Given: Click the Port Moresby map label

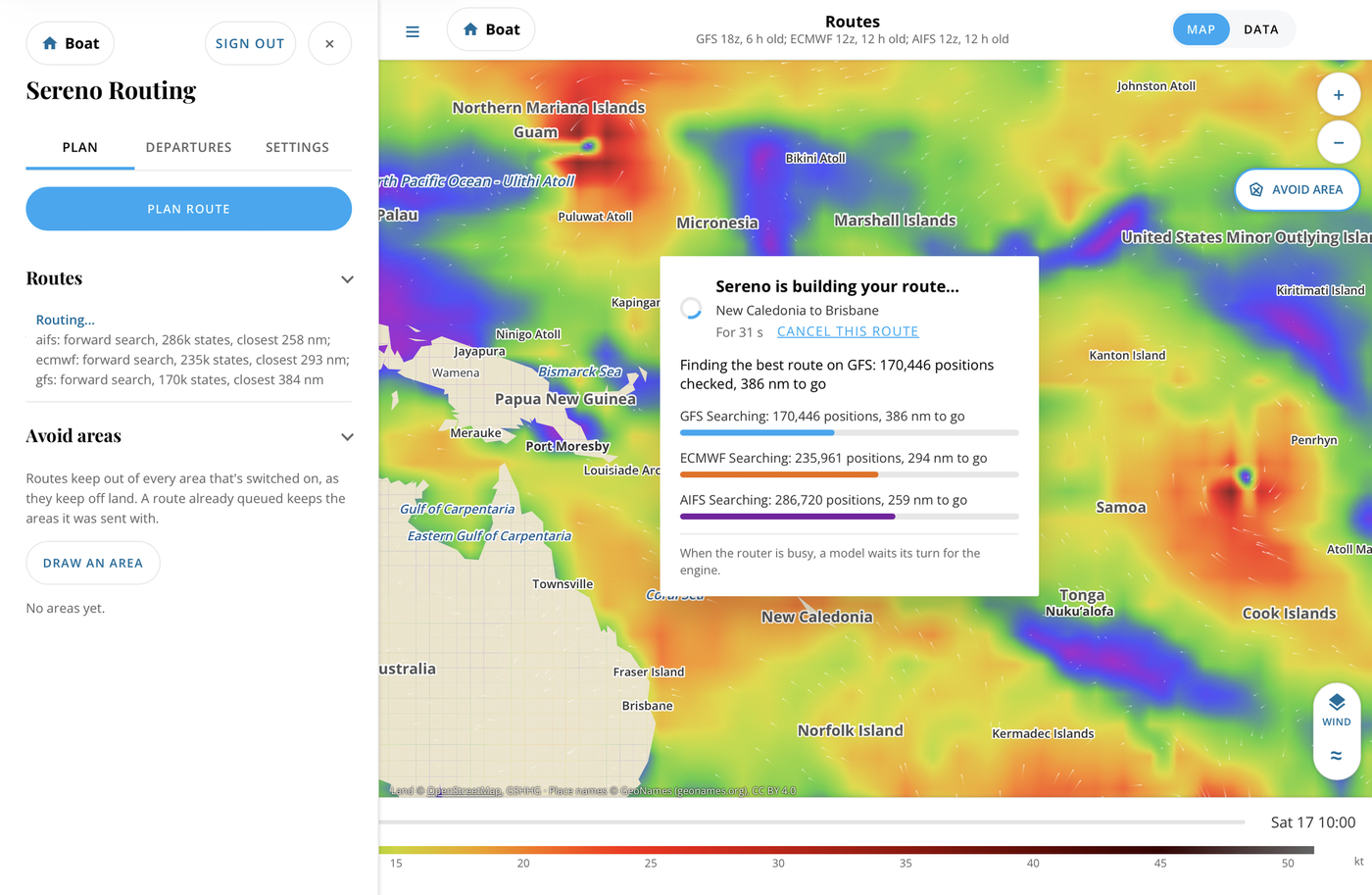Looking at the screenshot, I should [567, 446].
